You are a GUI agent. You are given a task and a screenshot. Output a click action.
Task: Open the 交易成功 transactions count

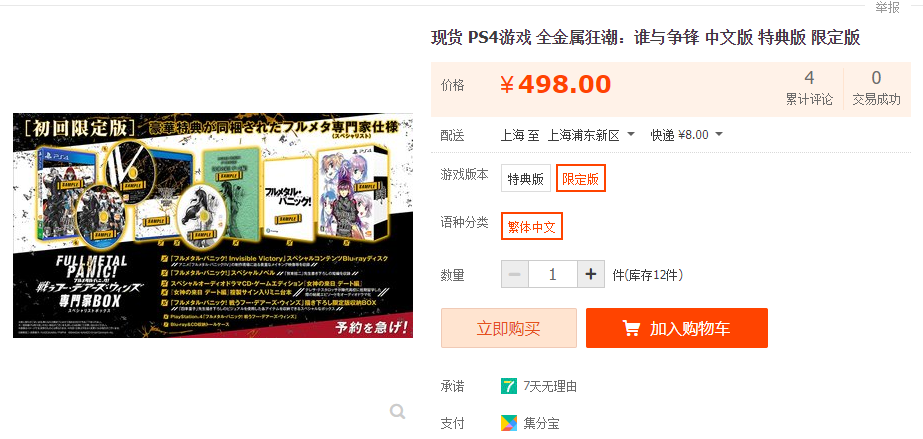click(876, 88)
